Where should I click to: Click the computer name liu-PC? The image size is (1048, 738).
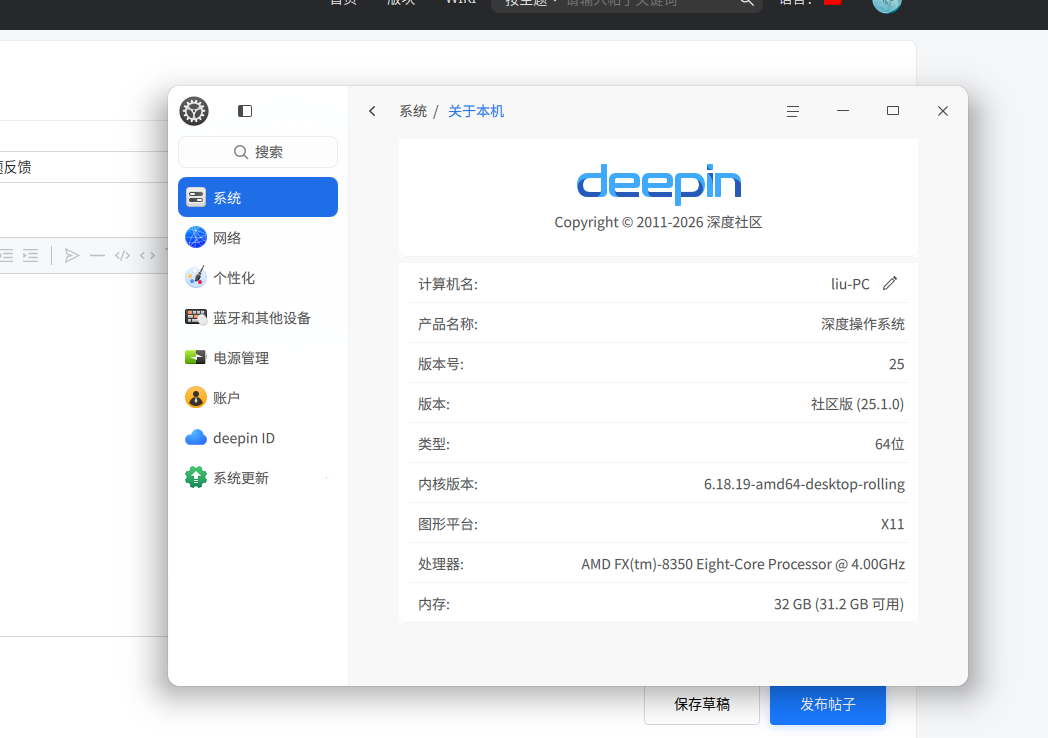pyautogui.click(x=850, y=284)
